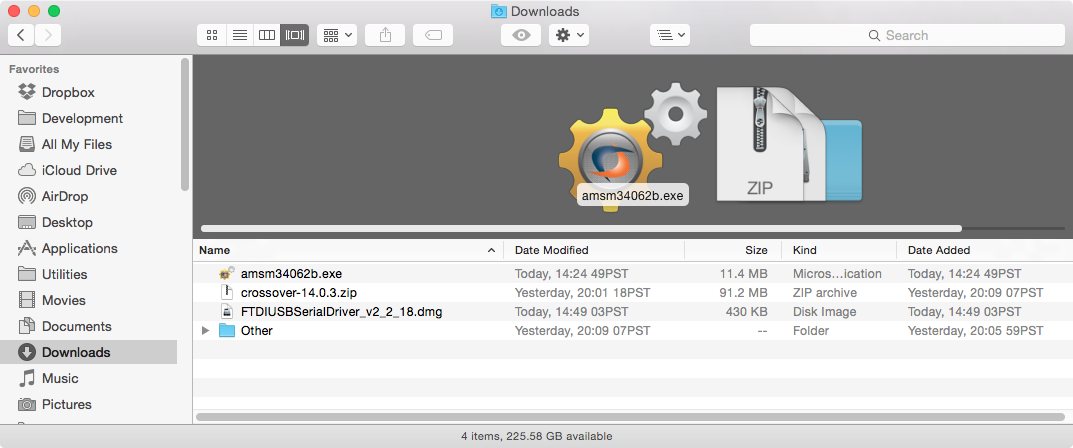Select Cover Flow view button

(295, 36)
